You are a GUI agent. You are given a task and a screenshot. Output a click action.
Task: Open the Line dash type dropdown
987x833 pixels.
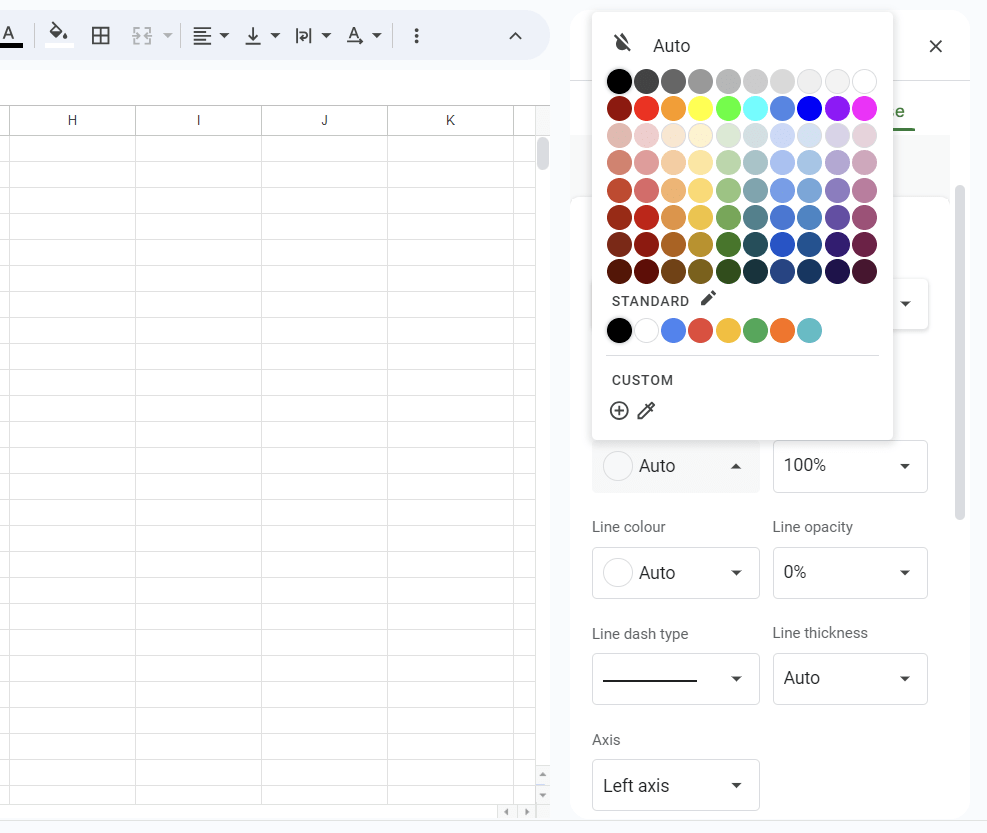[675, 679]
